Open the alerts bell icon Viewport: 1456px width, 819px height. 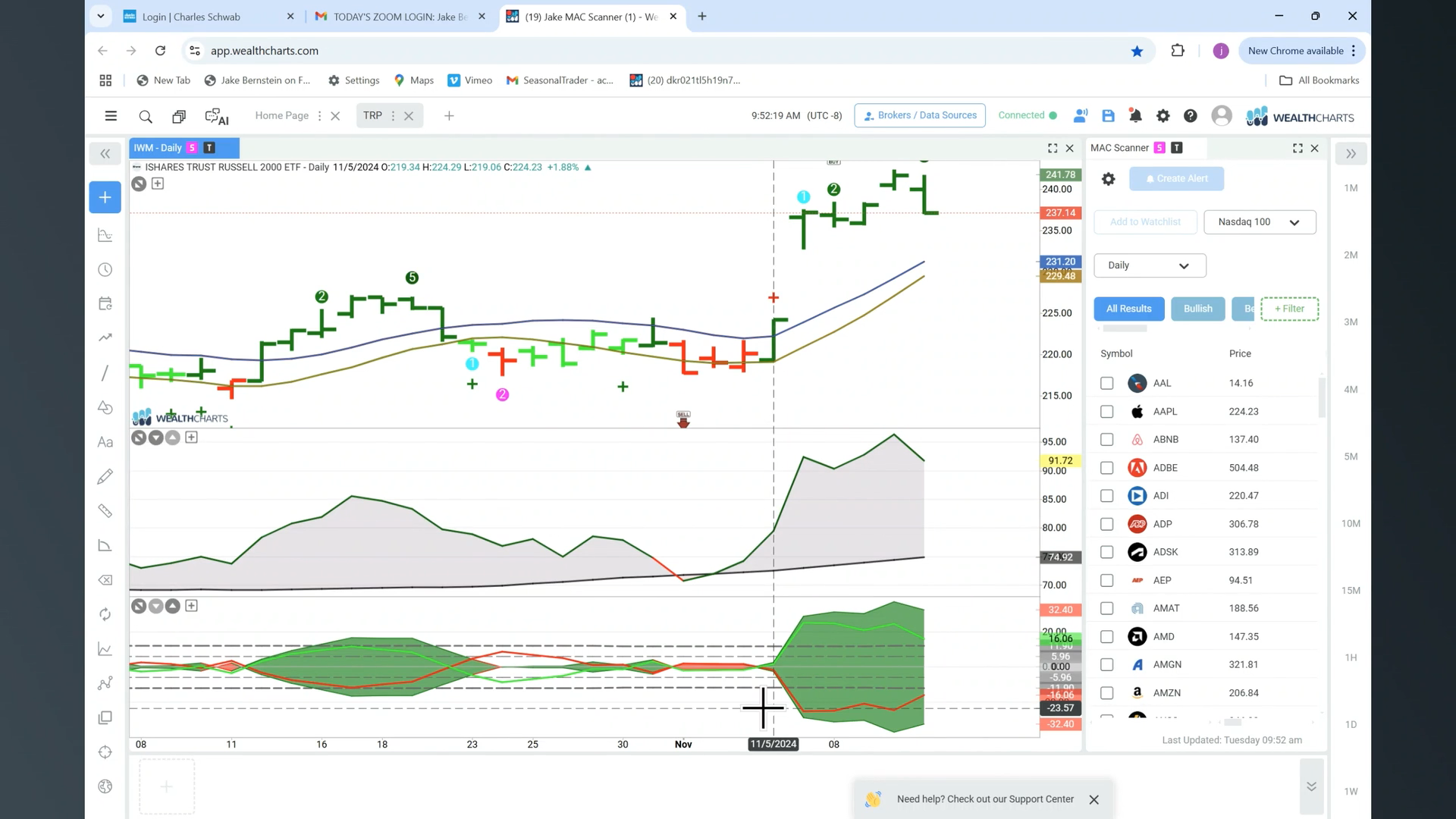point(1135,116)
